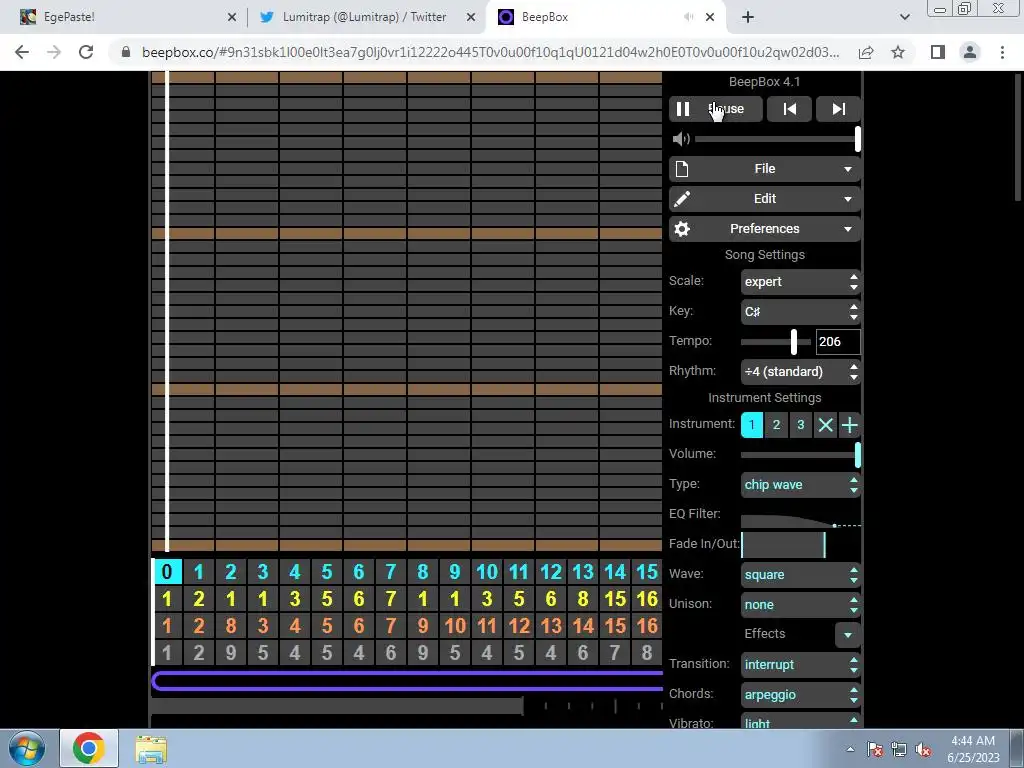Viewport: 1024px width, 768px height.
Task: Open the Rhythm dropdown
Action: 801,372
